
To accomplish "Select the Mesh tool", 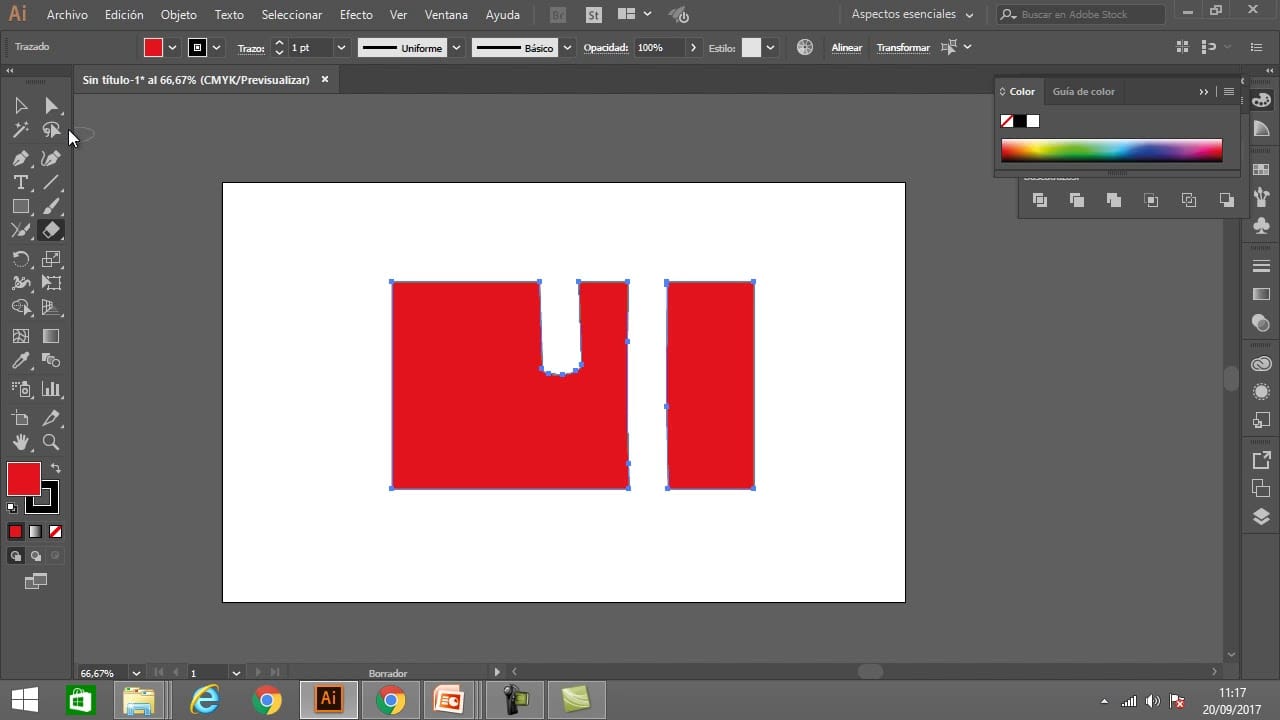I will (20, 336).
